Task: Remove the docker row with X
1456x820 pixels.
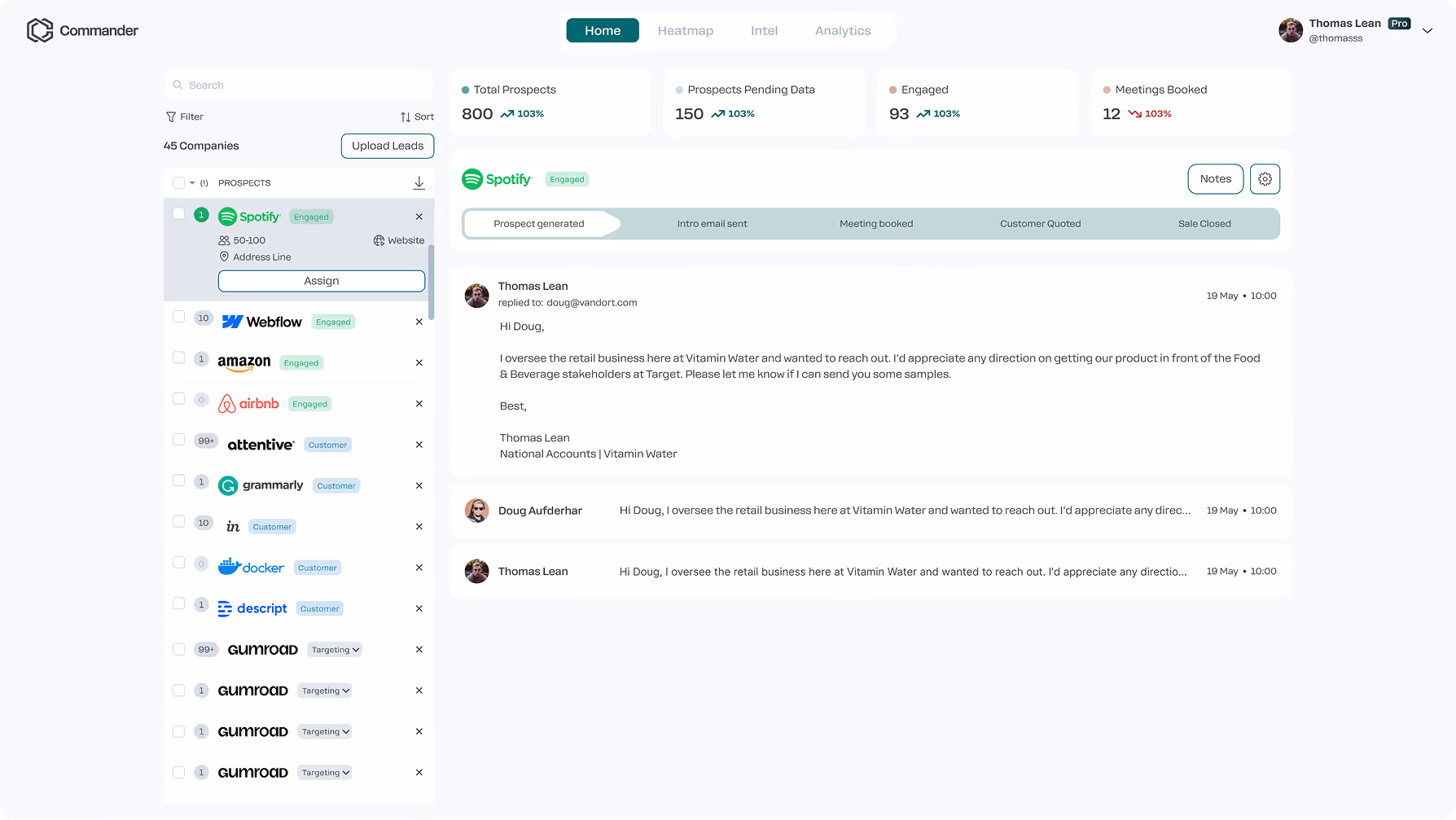Action: point(419,568)
